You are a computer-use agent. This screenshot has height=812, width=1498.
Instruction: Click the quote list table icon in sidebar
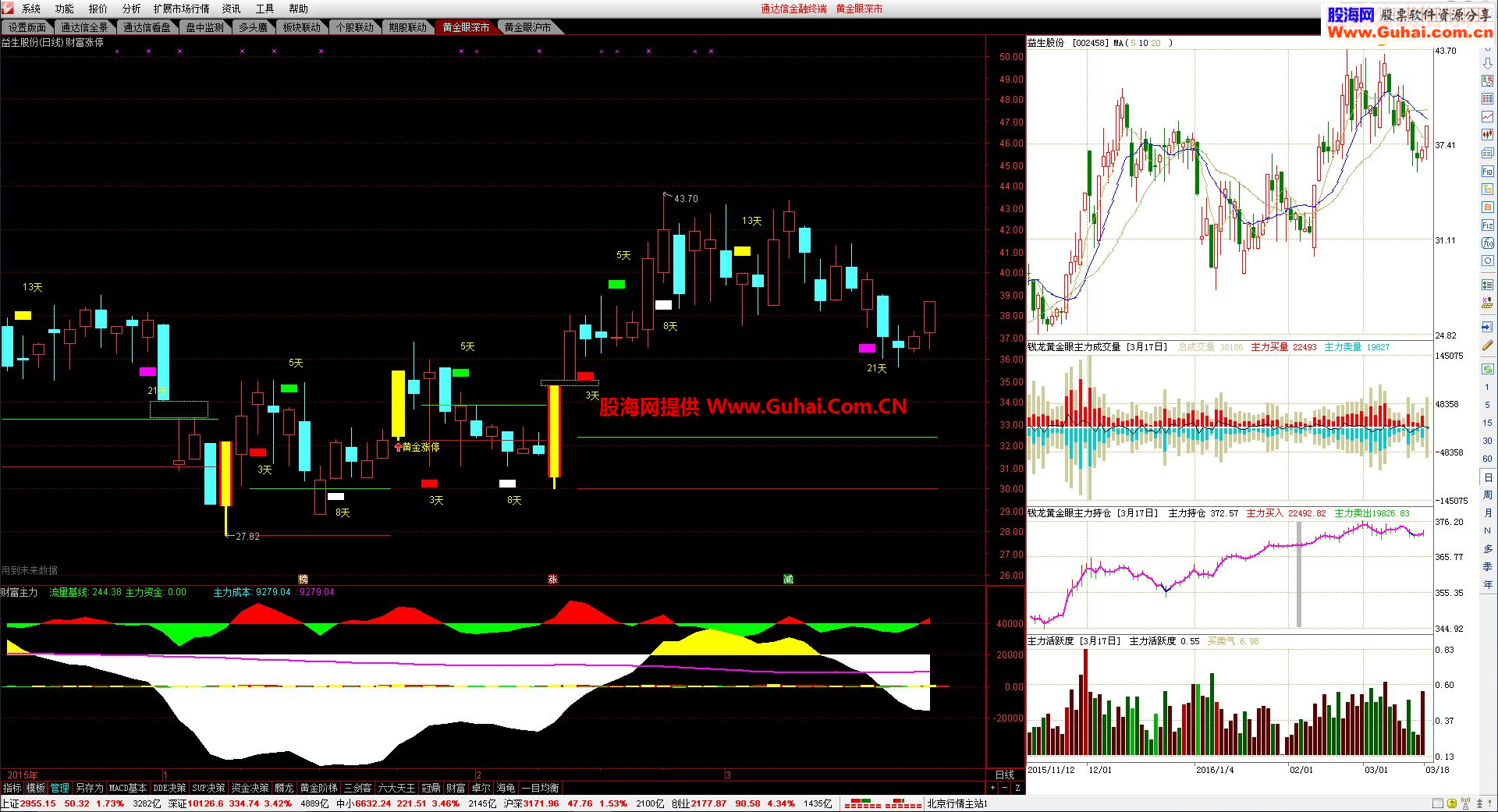click(1487, 99)
